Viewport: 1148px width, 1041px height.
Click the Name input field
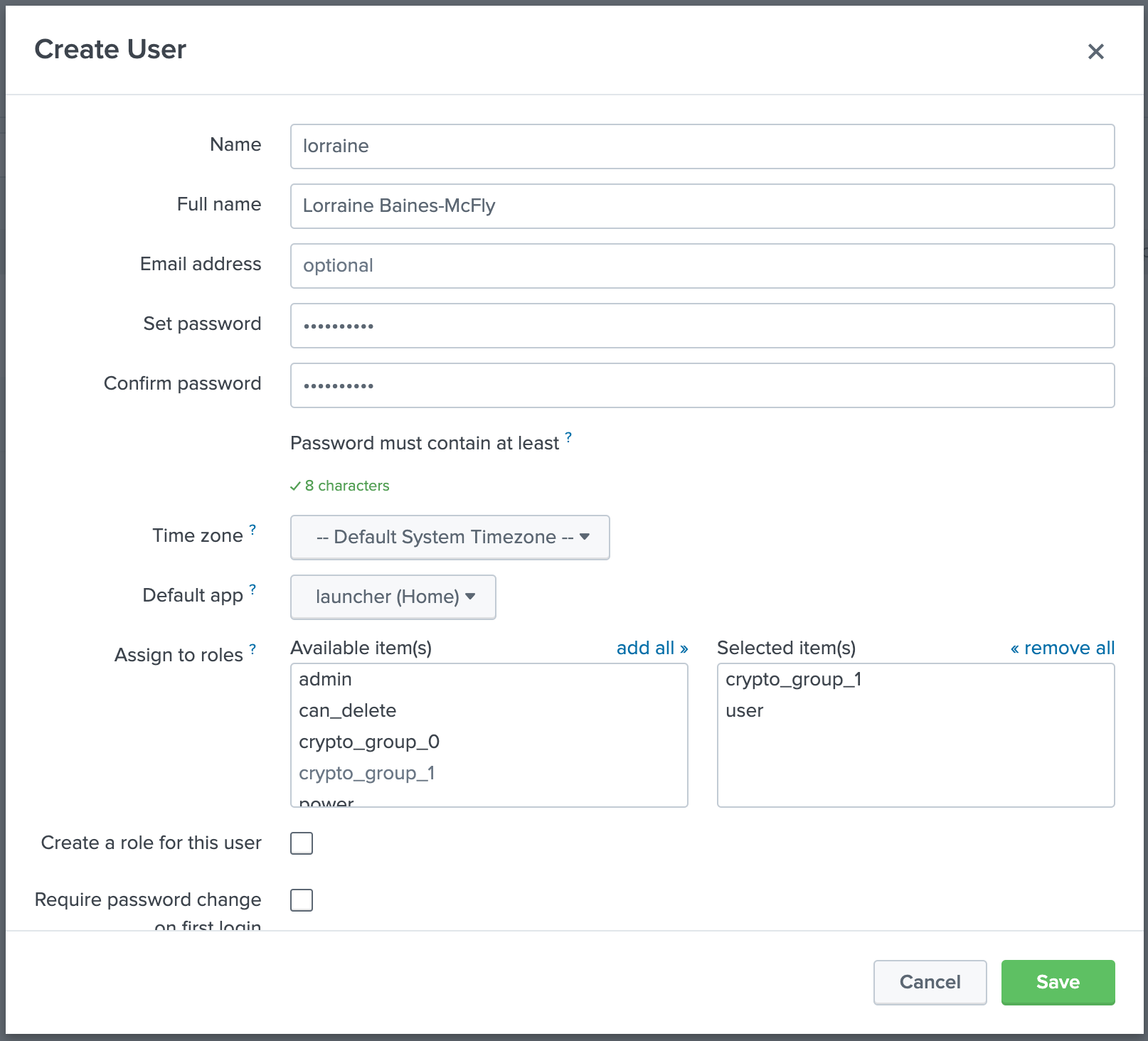click(702, 146)
